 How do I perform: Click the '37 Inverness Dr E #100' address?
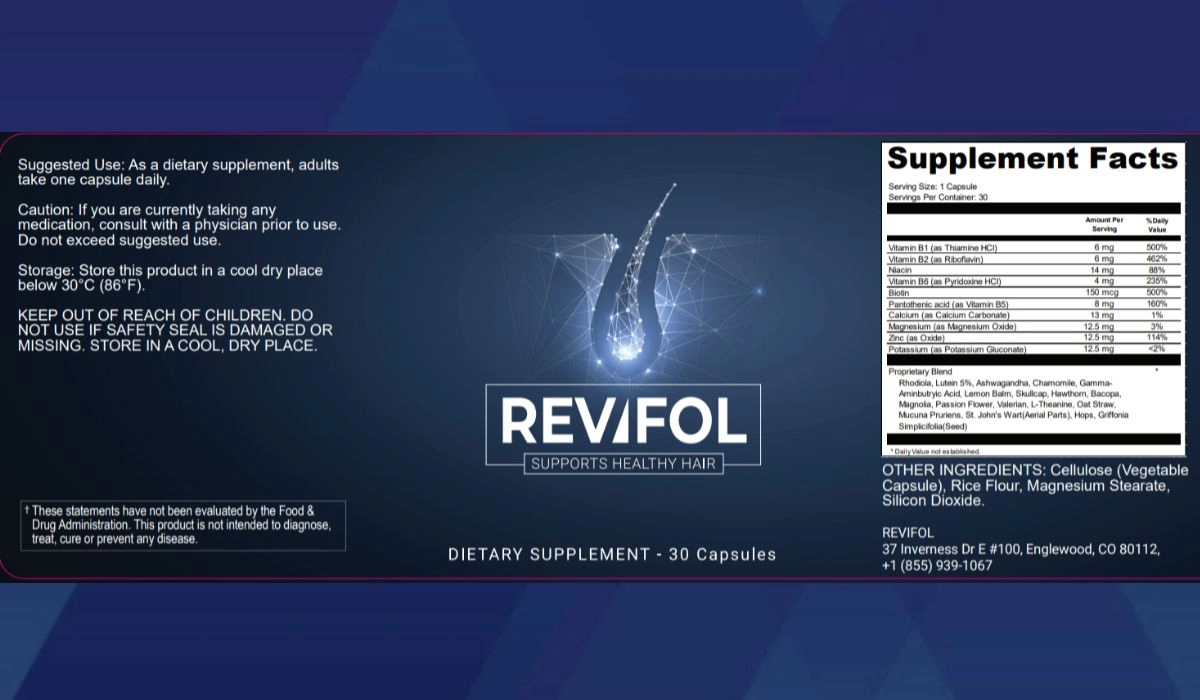click(1021, 549)
